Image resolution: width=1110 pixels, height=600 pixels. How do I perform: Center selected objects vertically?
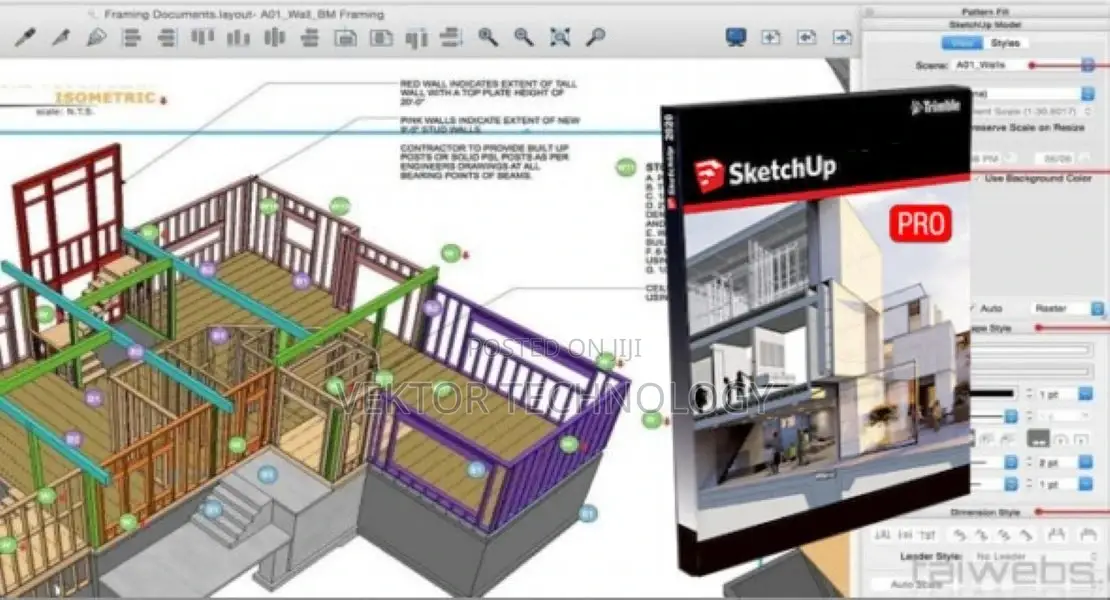tap(274, 37)
